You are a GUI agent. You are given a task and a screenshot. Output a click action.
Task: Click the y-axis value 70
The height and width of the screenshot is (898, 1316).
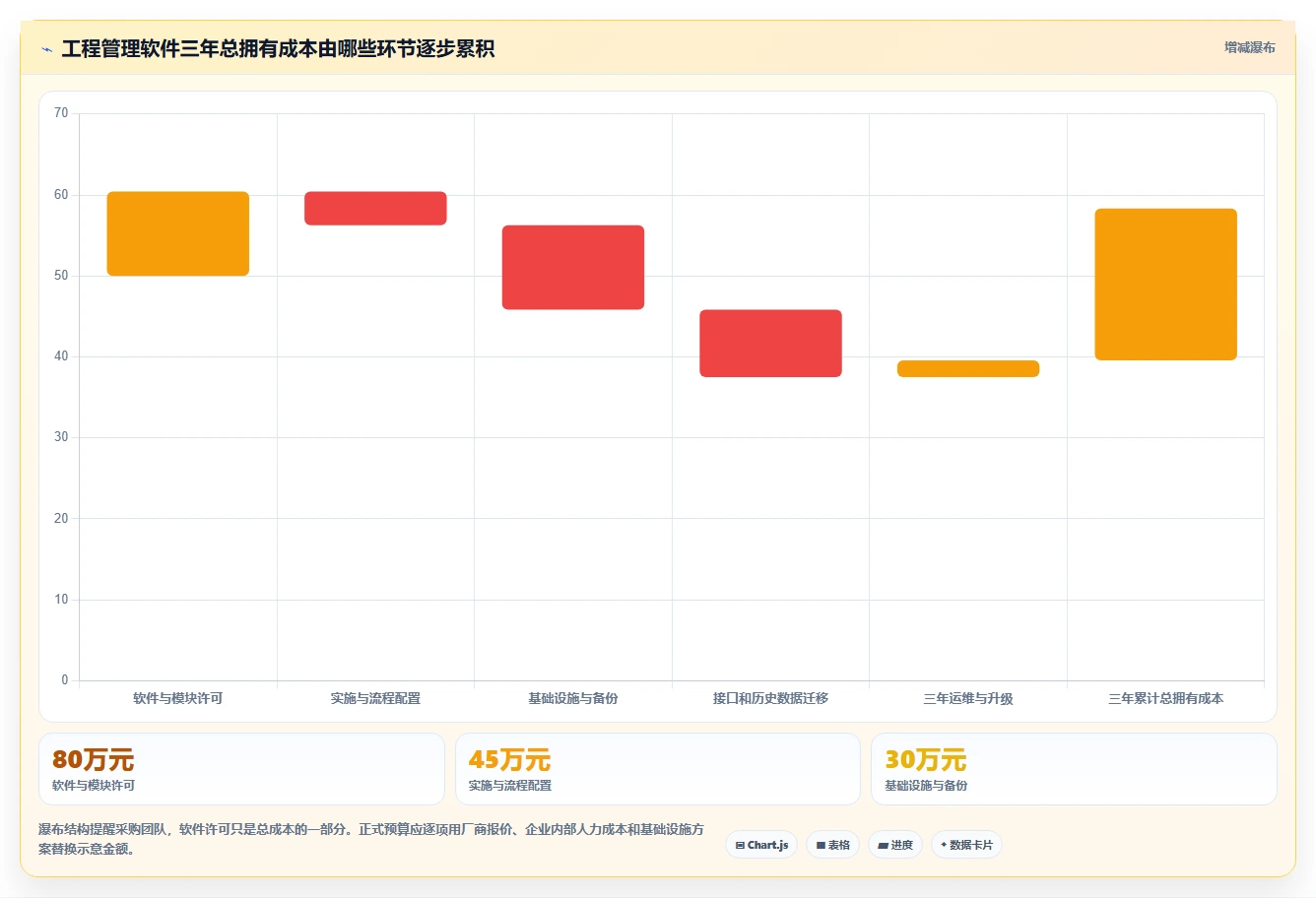click(x=61, y=113)
